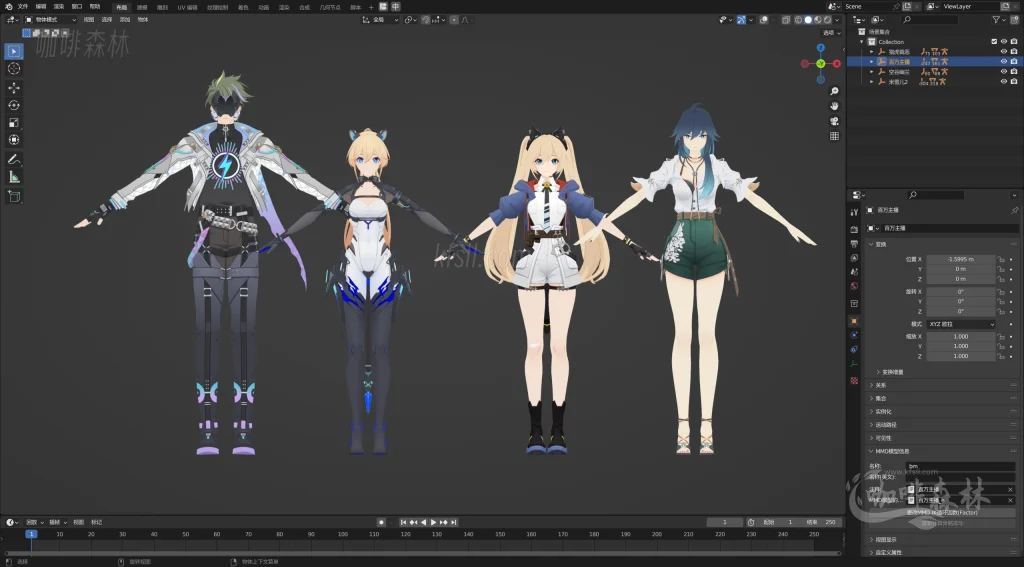This screenshot has width=1024, height=567.
Task: Click the play animation button
Action: (x=433, y=522)
